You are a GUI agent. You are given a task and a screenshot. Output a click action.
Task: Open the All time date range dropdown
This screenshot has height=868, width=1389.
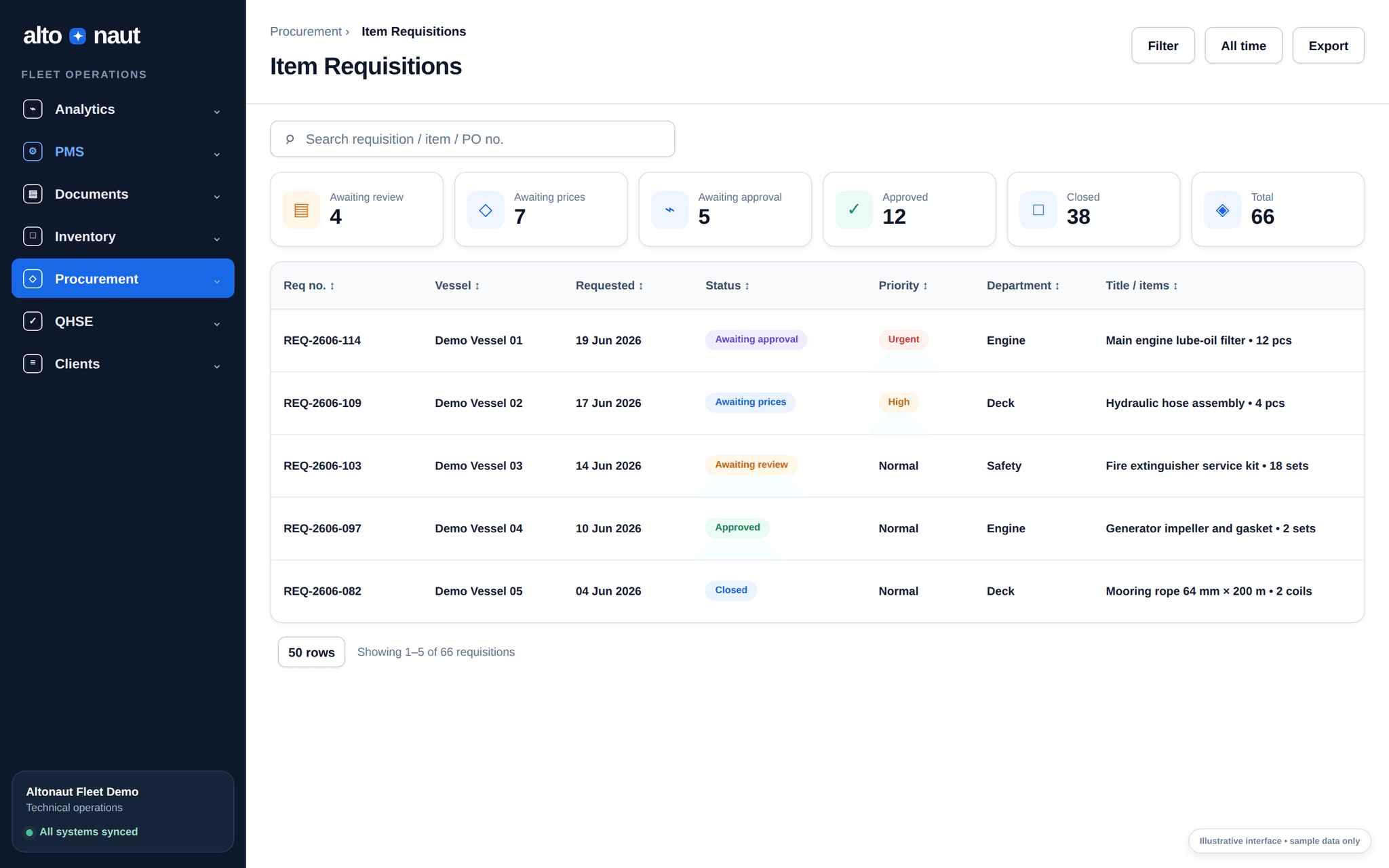point(1243,45)
